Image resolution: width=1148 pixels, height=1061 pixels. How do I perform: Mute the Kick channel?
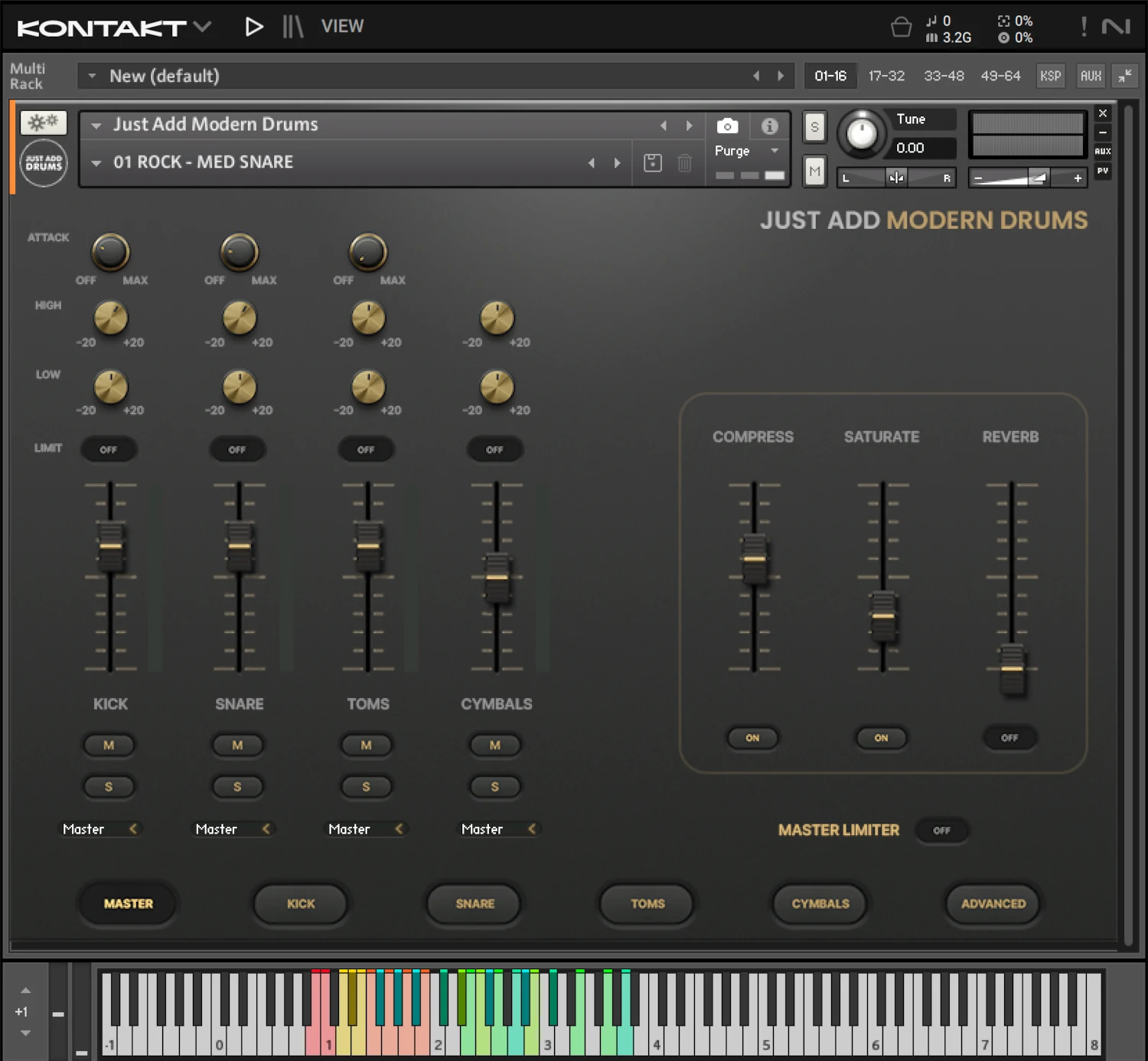109,744
